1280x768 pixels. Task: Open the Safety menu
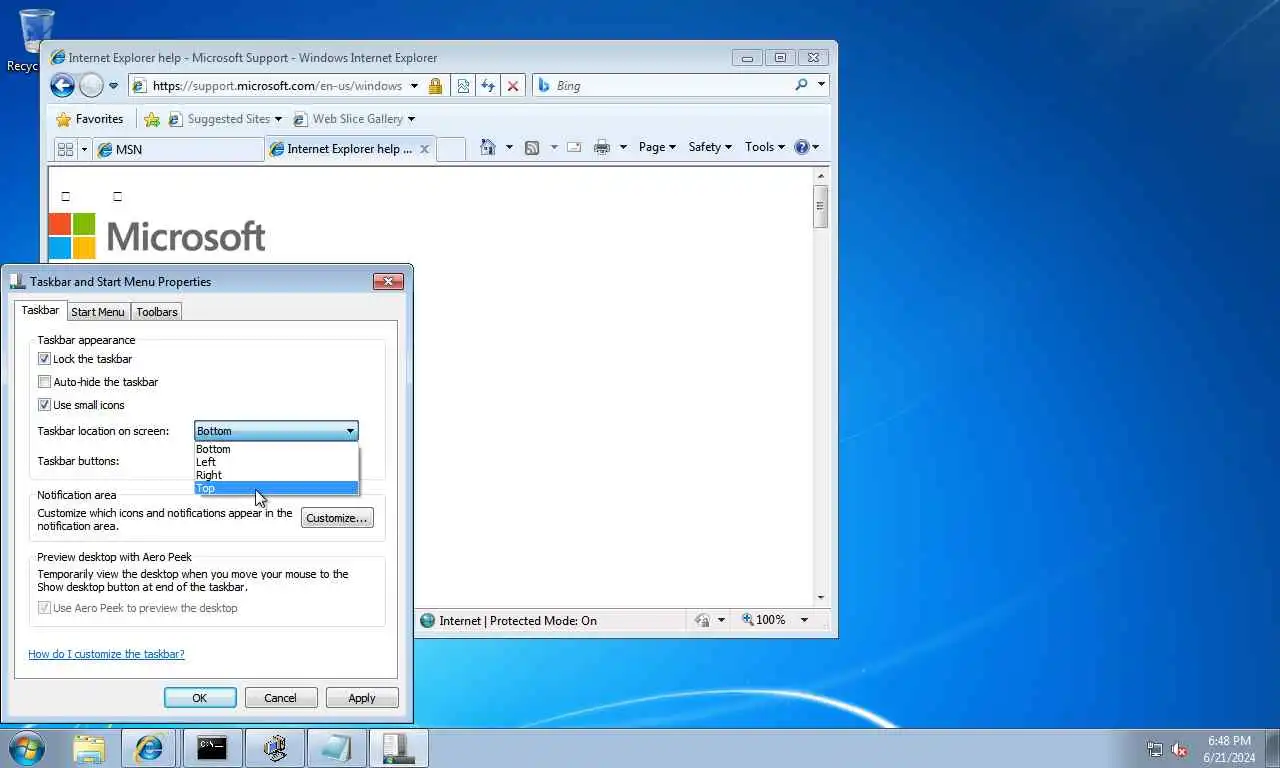click(x=710, y=147)
